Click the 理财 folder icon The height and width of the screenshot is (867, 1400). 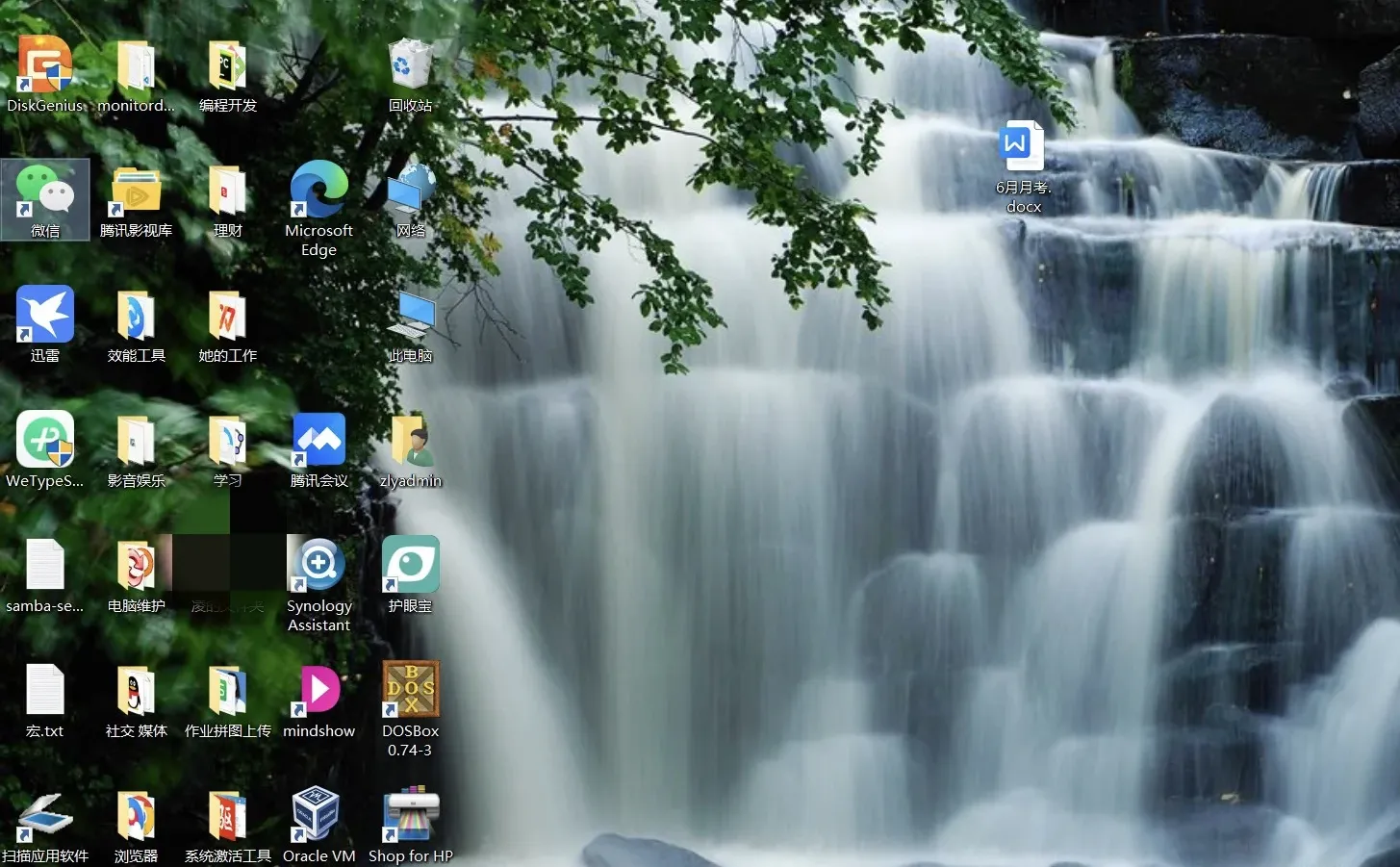tap(228, 191)
